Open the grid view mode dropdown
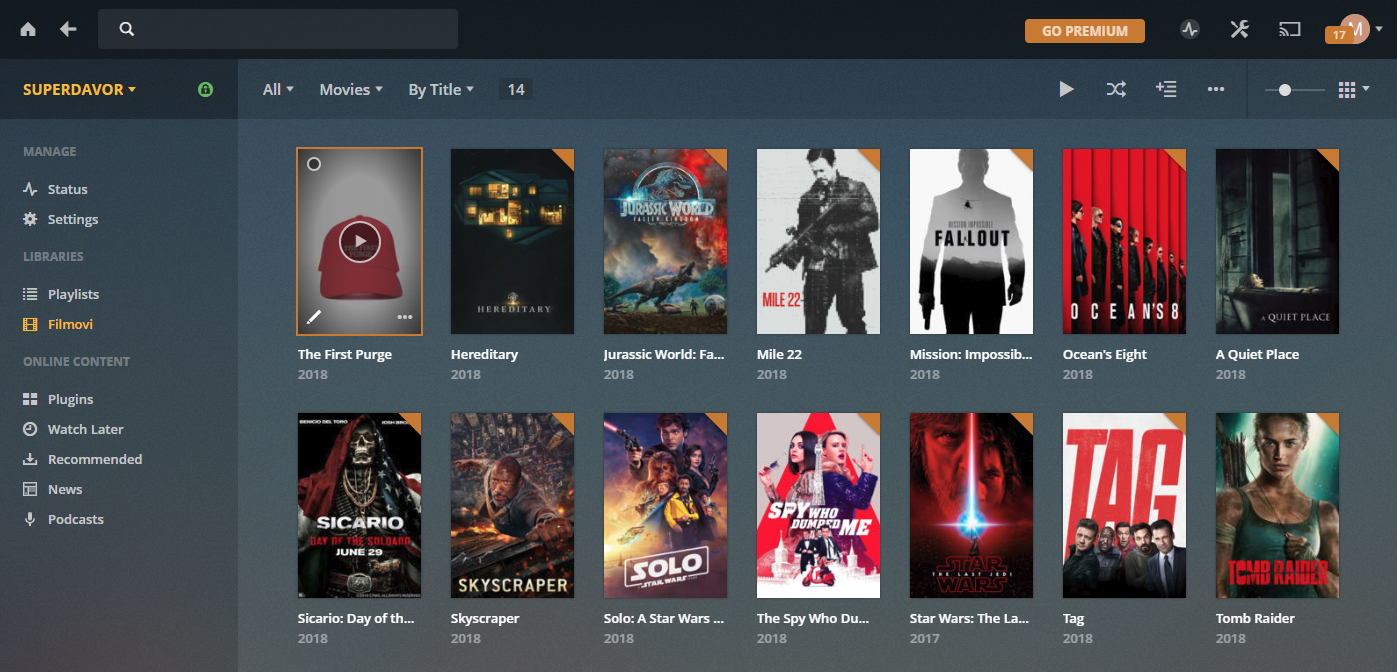The width and height of the screenshot is (1397, 672). (x=1353, y=89)
